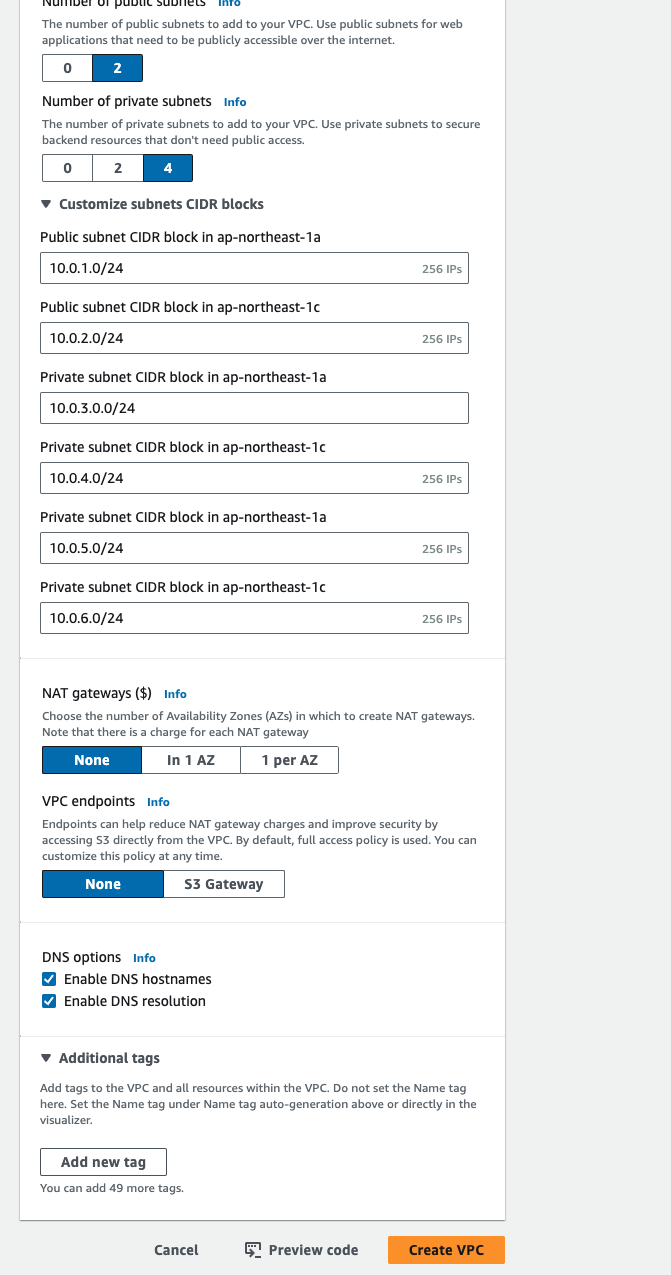
Task: Focus the 10.0.1.0/24 public subnet field
Action: pos(254,268)
